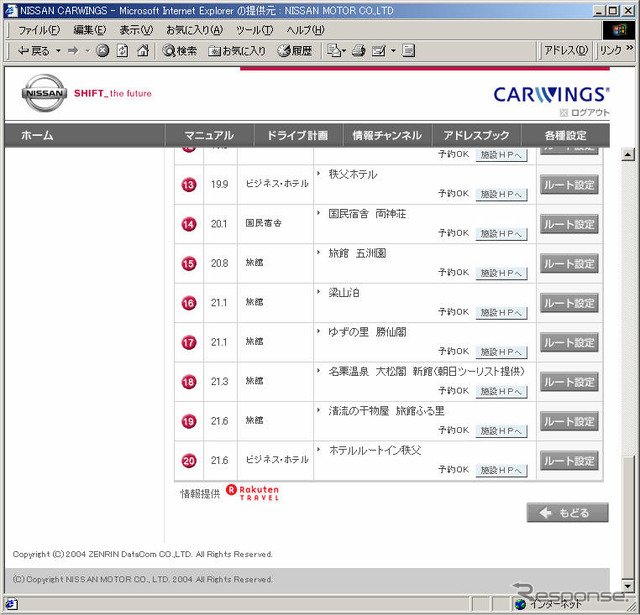Click the Stop loading icon
This screenshot has height=615, width=640.
[102, 51]
